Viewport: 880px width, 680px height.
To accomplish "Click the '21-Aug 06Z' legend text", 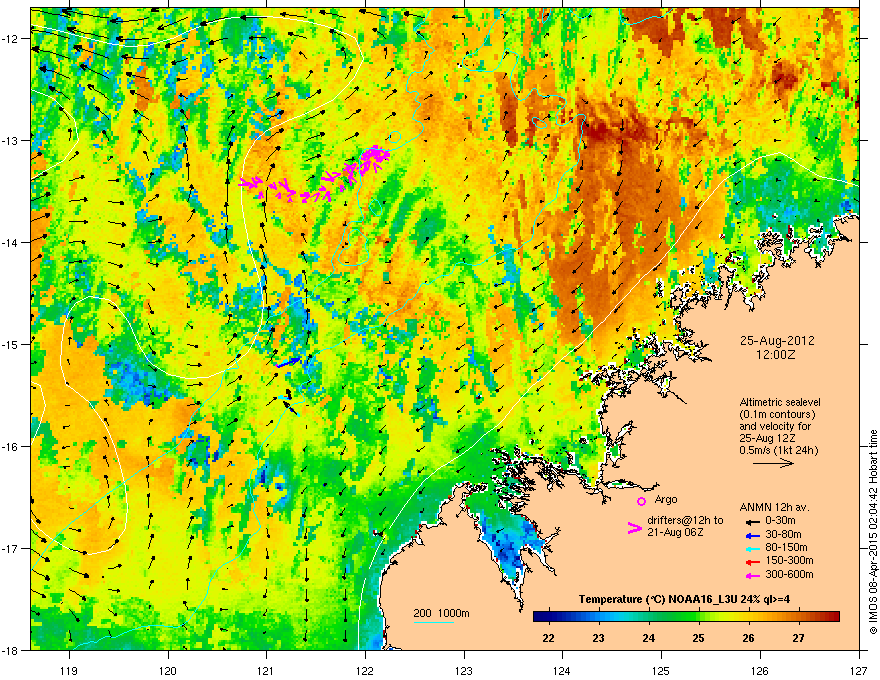I will [675, 532].
